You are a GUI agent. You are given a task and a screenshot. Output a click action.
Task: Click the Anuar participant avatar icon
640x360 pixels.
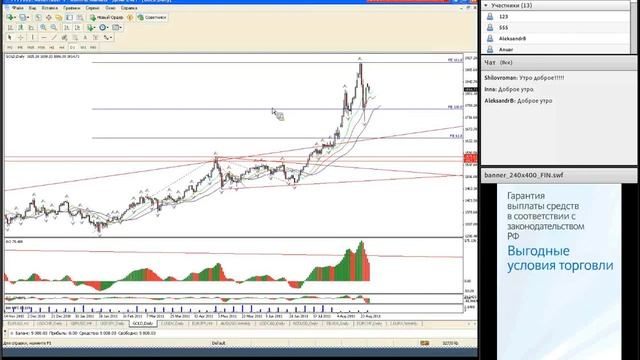(490, 49)
